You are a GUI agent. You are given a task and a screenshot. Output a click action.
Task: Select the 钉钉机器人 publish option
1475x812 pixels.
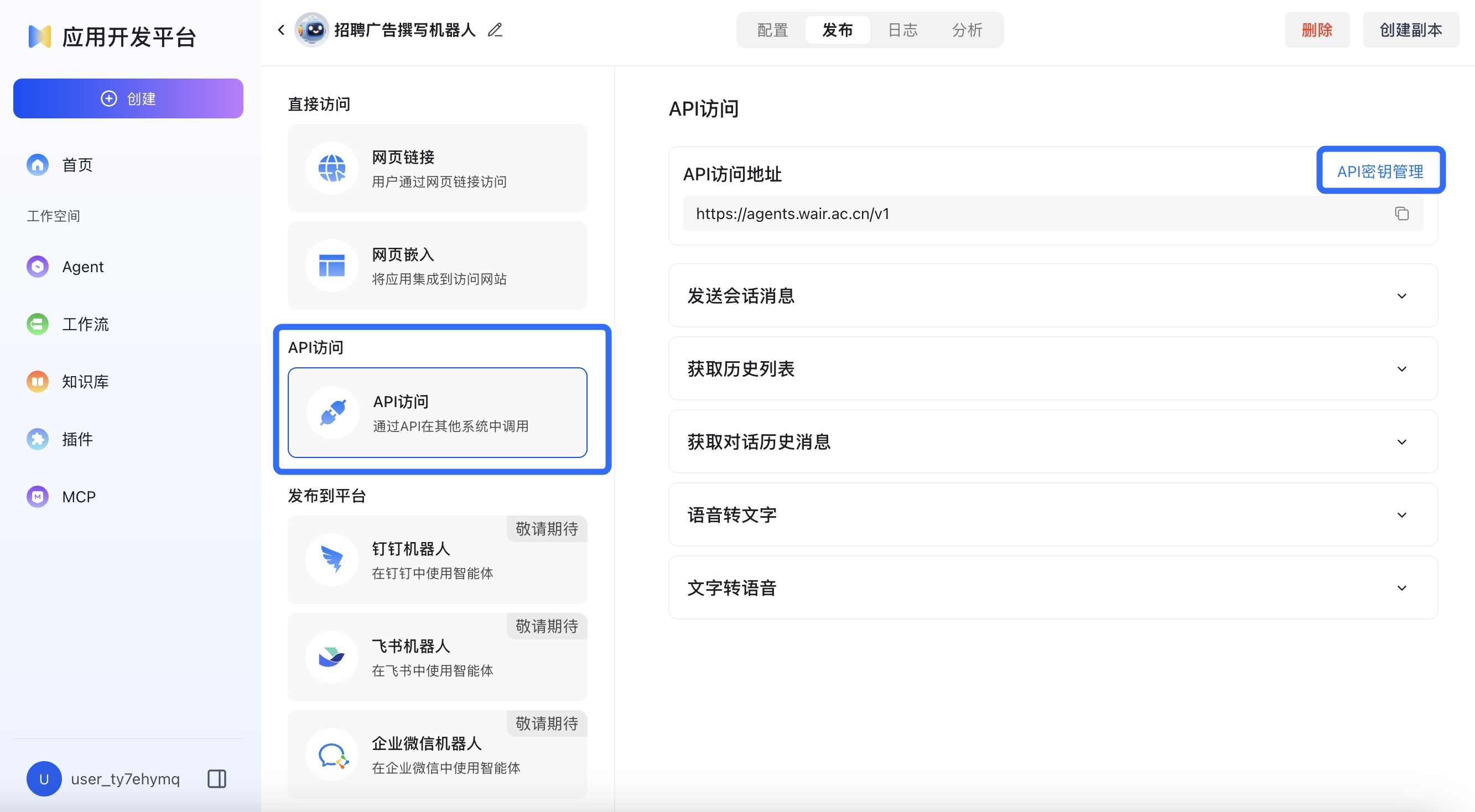point(437,560)
